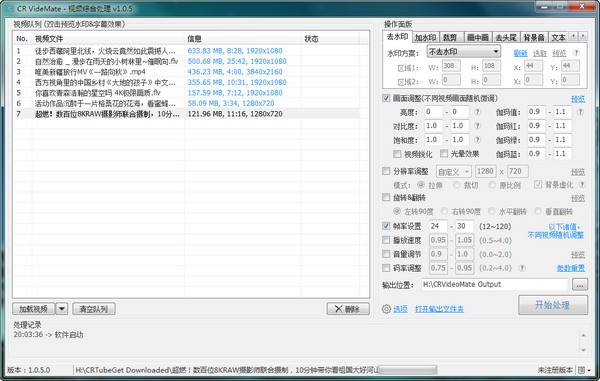
Task: Switch to the 画中画 tab
Action: point(478,37)
